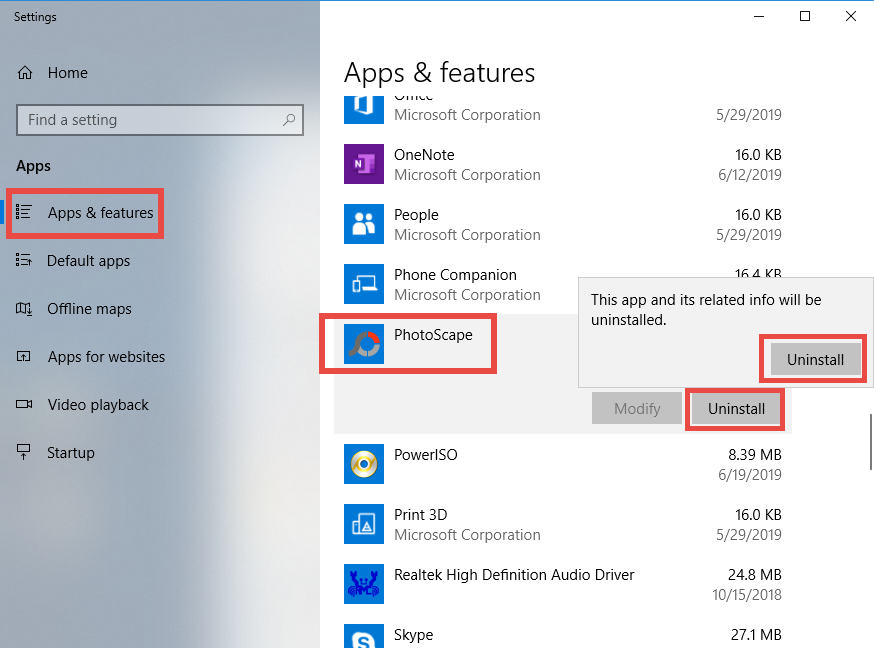Click the PowerISO install date 6/19/2019
Screen dimensions: 874x648
(750, 475)
